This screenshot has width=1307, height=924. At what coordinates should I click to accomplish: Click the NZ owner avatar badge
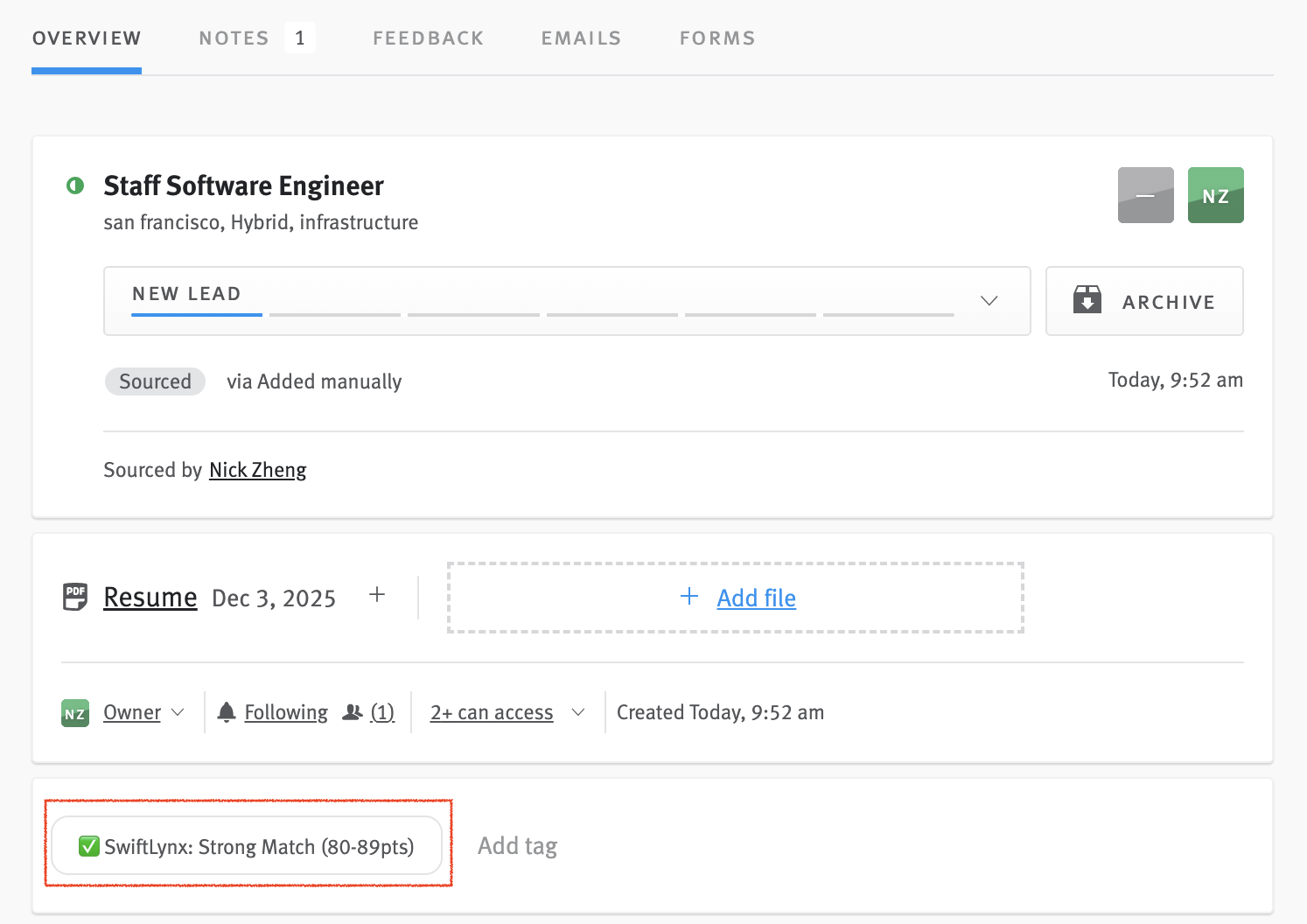click(x=74, y=713)
